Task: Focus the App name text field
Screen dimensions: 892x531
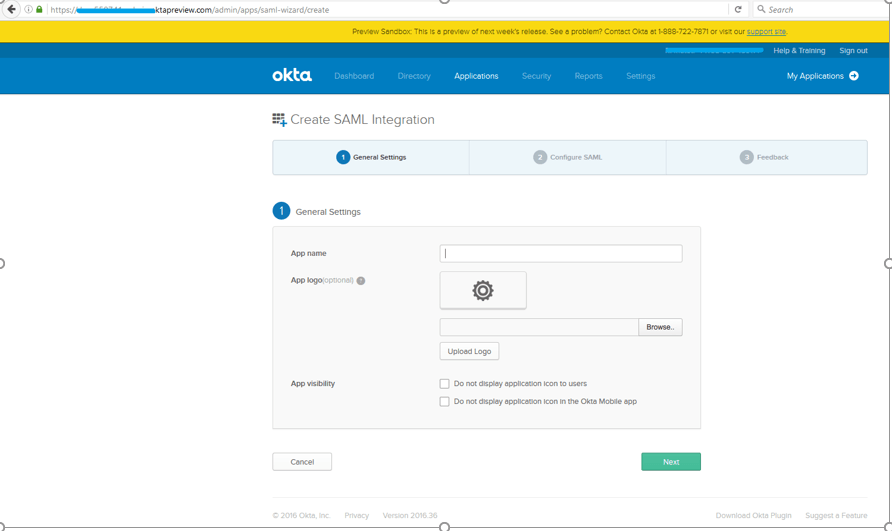Action: click(561, 253)
